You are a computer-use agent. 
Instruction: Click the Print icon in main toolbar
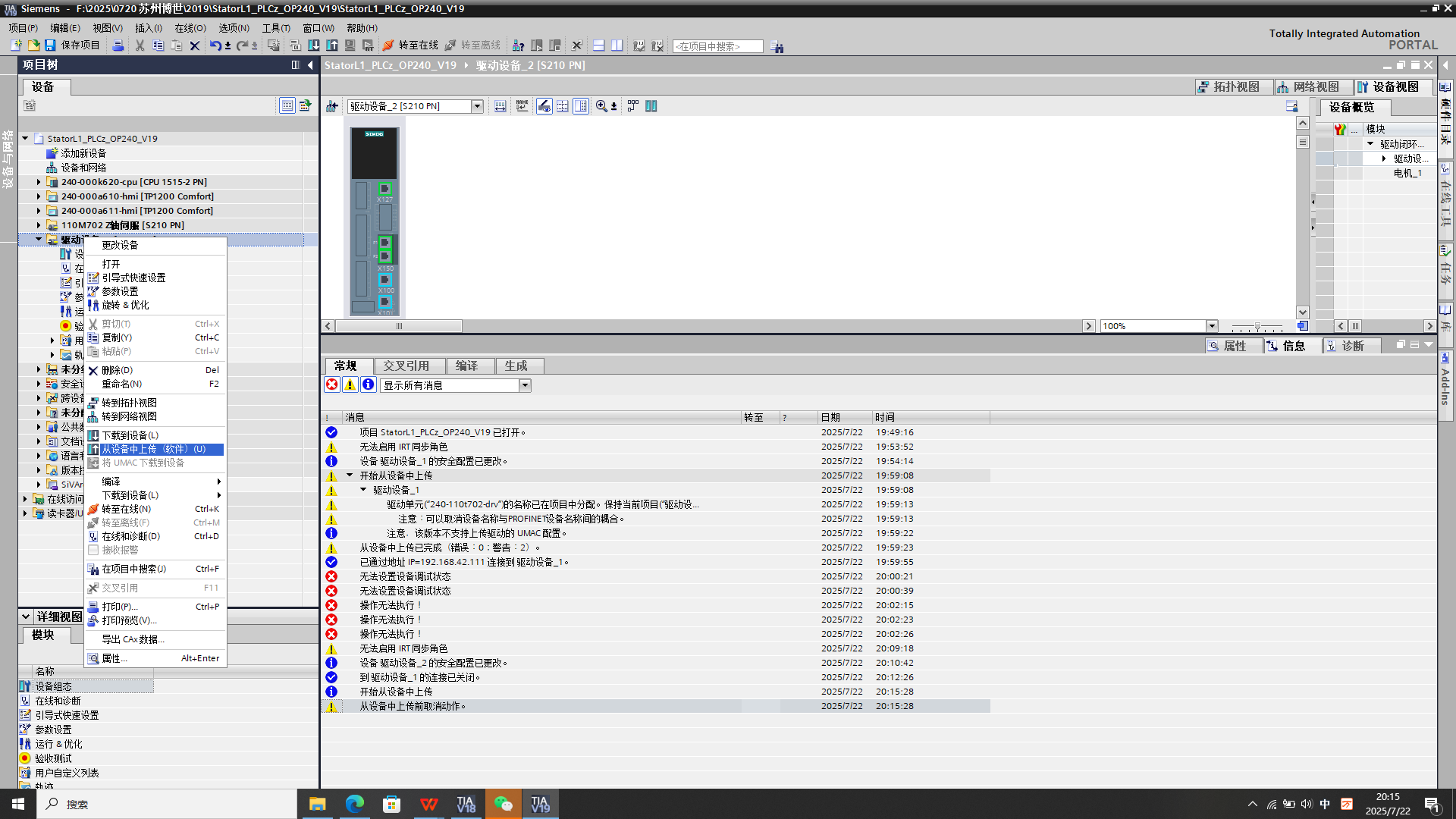coord(118,45)
